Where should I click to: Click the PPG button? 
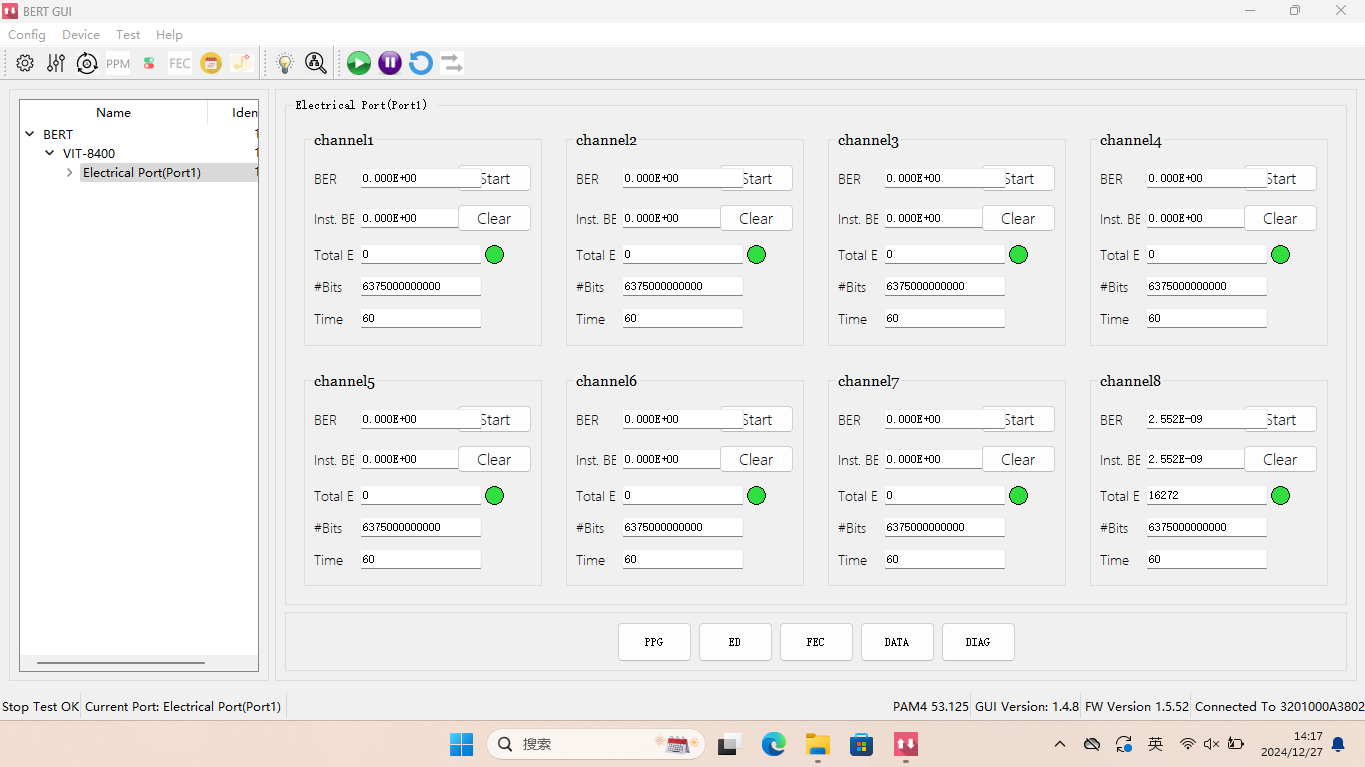(x=654, y=642)
